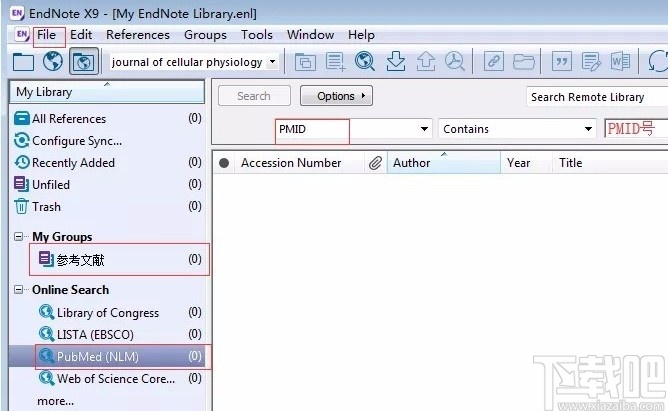Click the format bibliography icon
This screenshot has height=411, width=668.
pyautogui.click(x=592, y=62)
